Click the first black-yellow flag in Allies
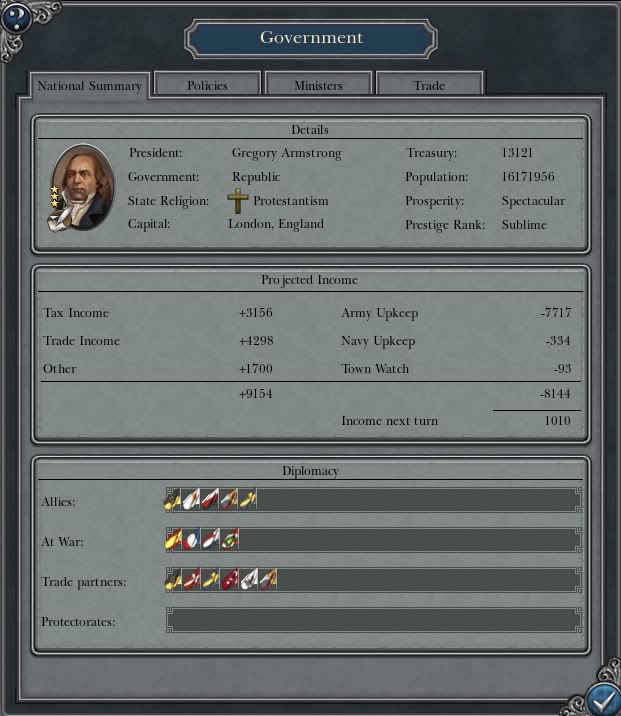This screenshot has width=621, height=716. [173, 499]
